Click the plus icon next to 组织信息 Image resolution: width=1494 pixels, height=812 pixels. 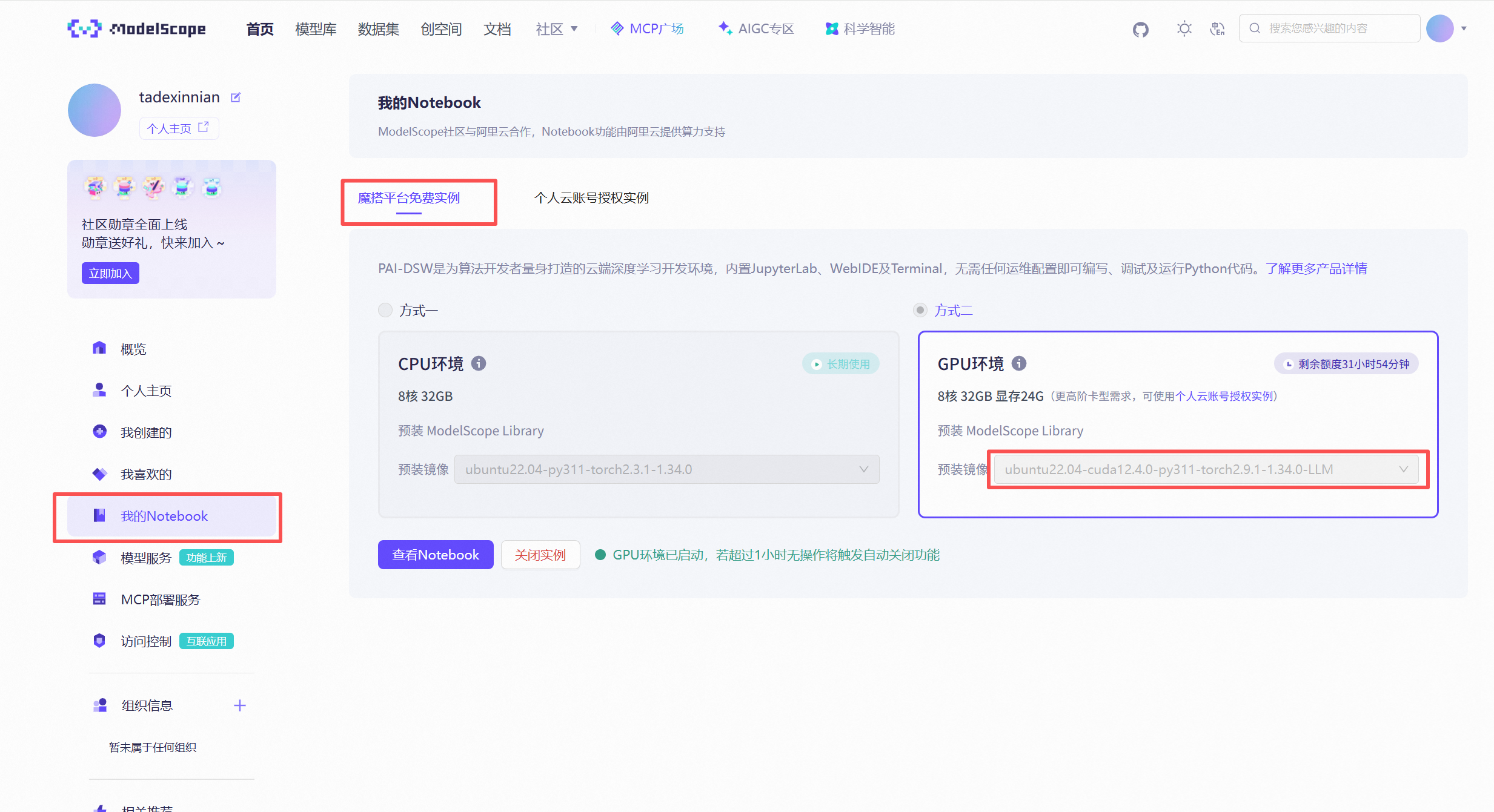tap(240, 705)
